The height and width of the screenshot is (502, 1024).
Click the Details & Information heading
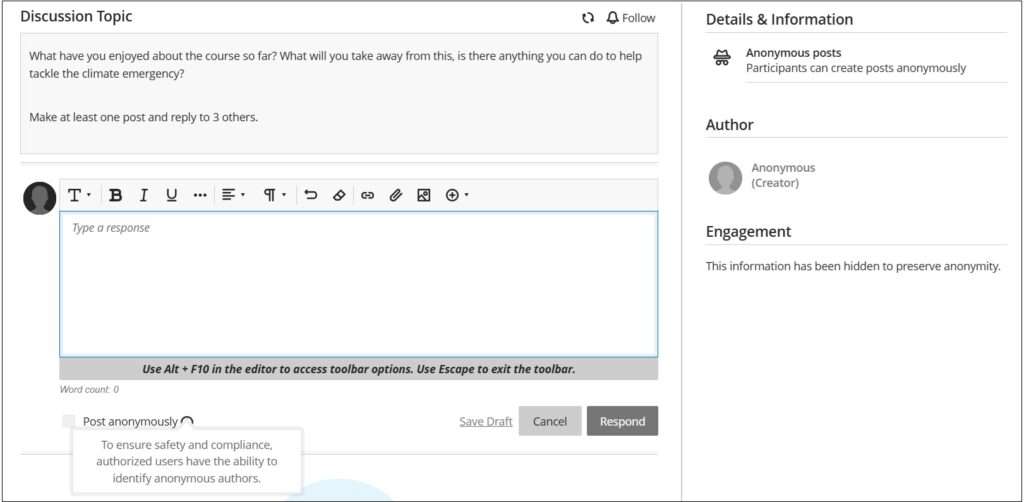click(x=779, y=20)
